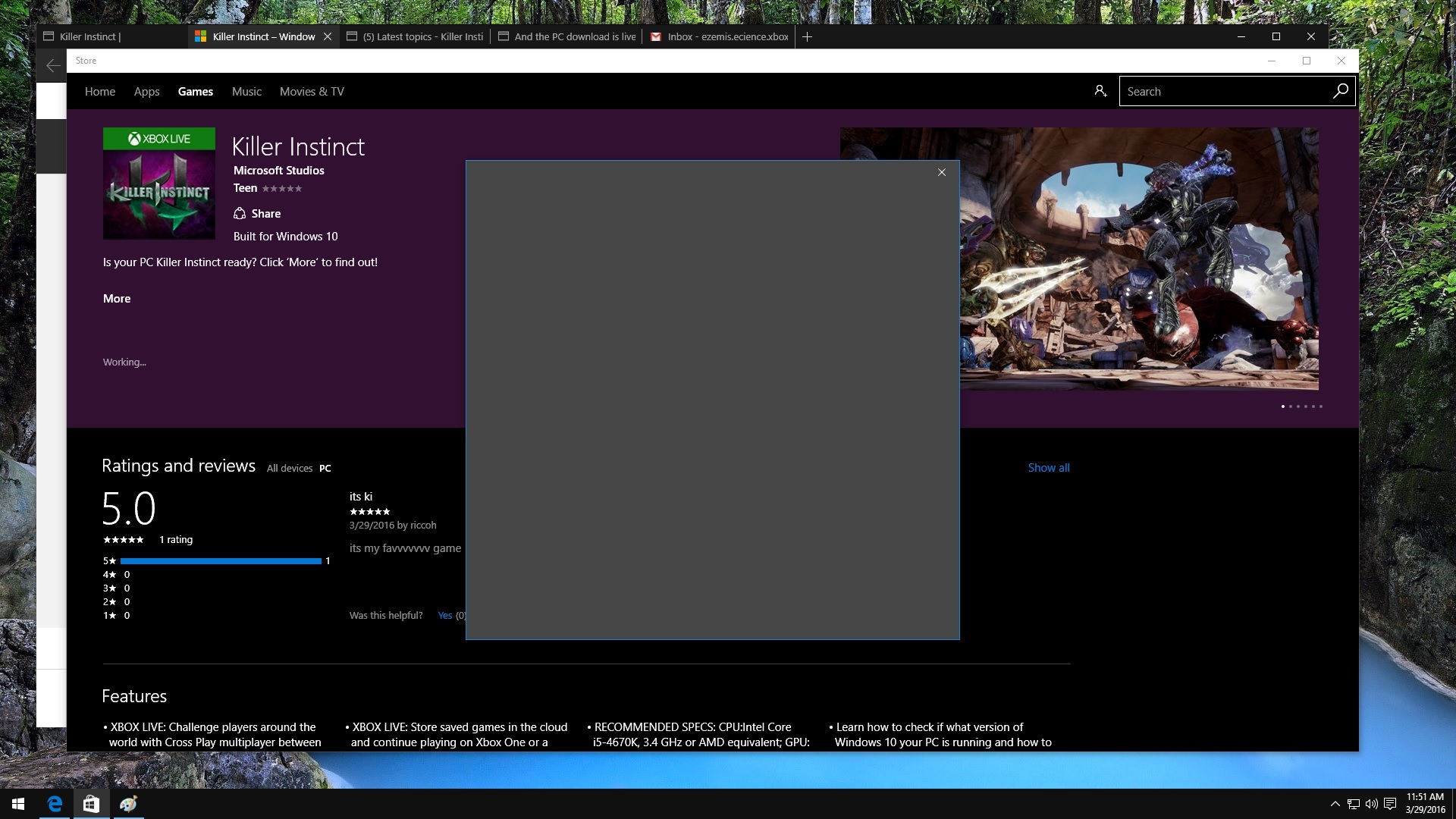Open the user account icon

[1100, 91]
